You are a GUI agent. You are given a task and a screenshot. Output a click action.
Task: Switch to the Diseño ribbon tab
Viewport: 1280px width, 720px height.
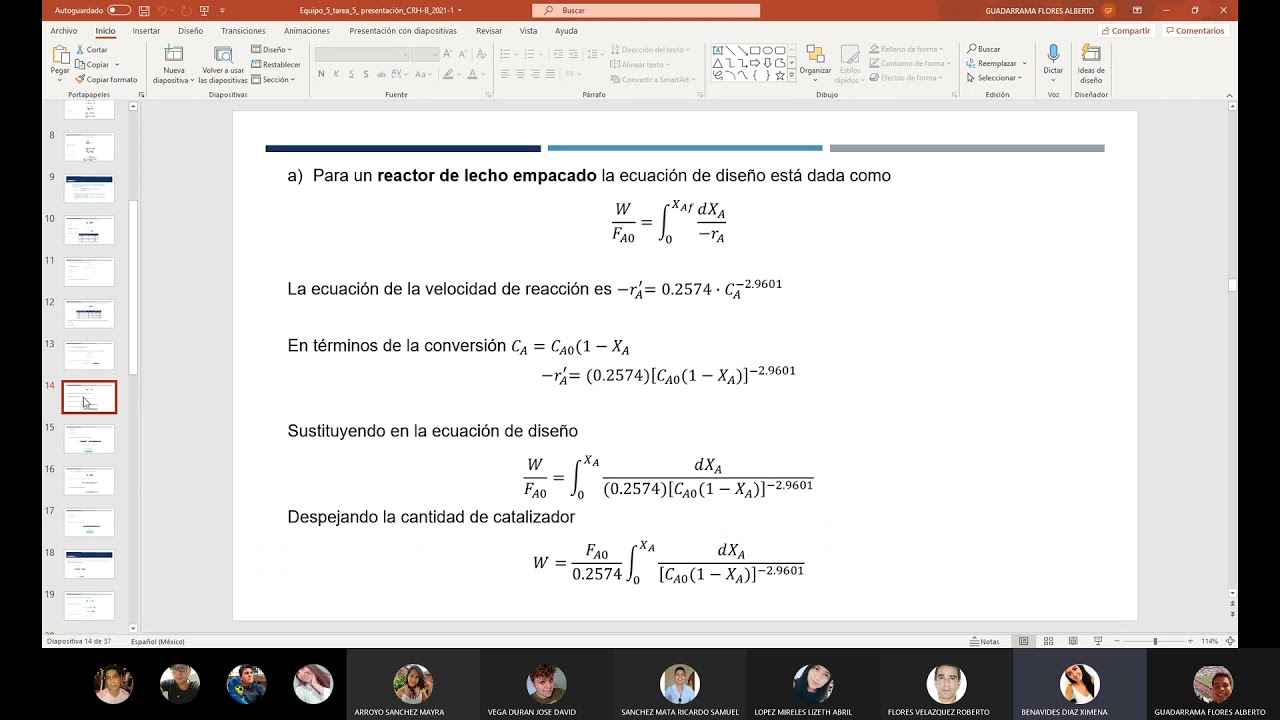click(x=190, y=31)
